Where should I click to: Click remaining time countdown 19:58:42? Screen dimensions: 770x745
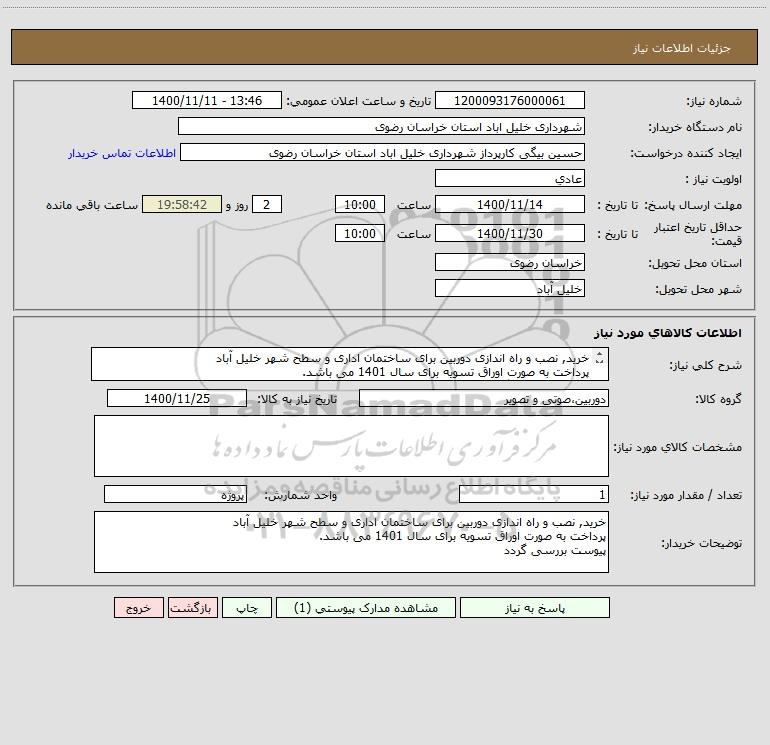click(182, 205)
